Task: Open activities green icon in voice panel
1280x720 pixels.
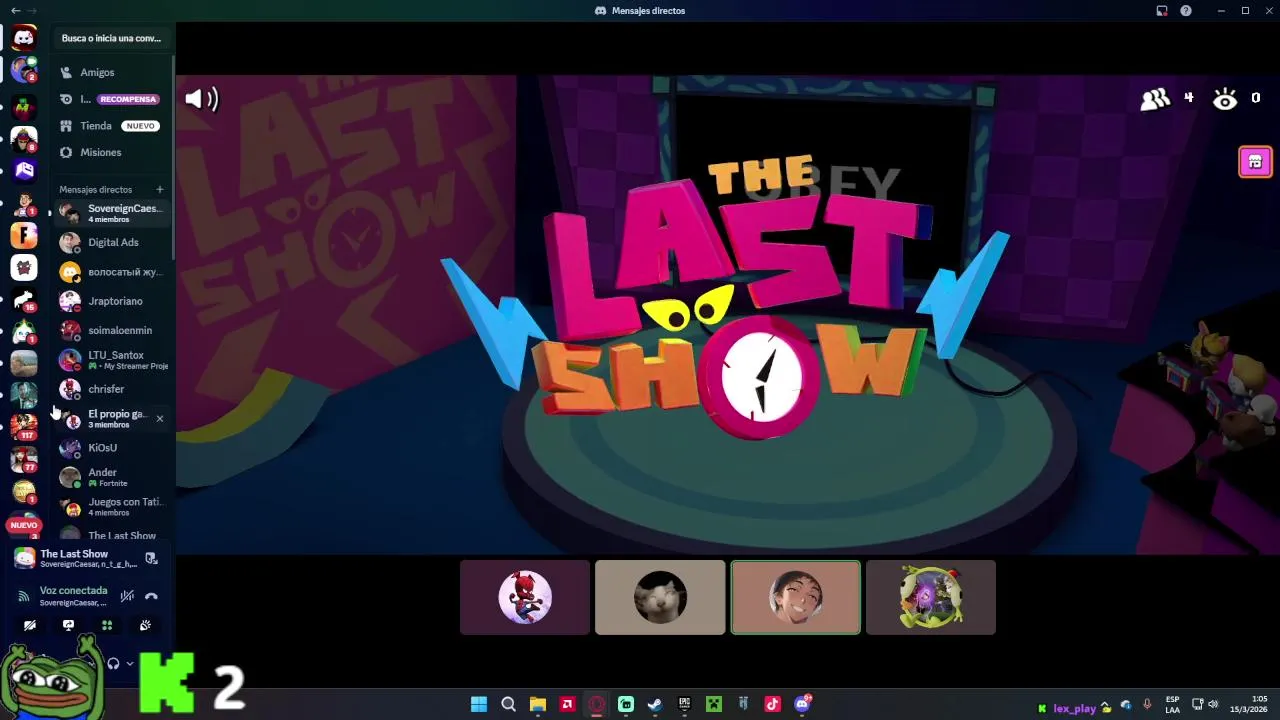Action: pyautogui.click(x=107, y=625)
